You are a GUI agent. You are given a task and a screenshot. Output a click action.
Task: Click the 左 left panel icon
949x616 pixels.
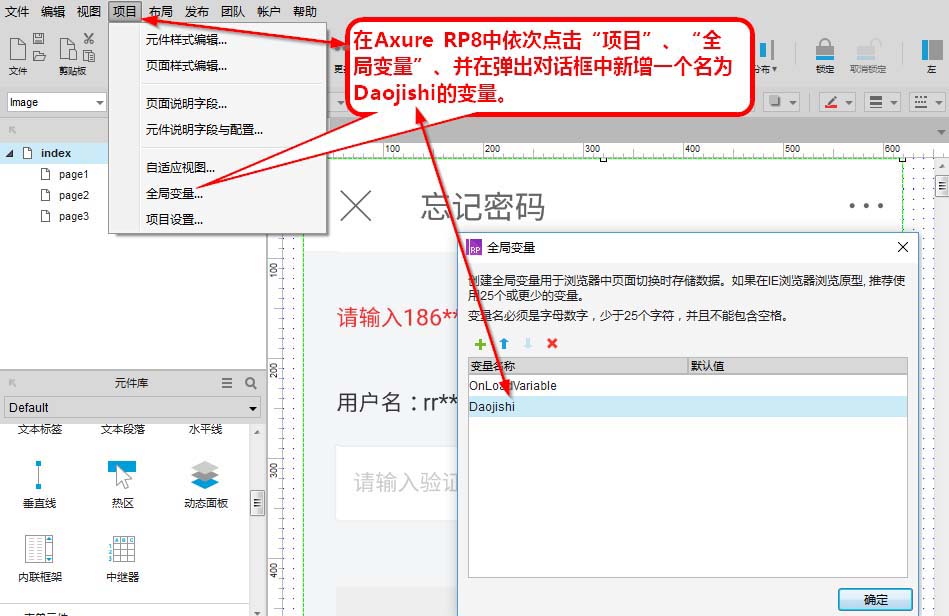(931, 50)
